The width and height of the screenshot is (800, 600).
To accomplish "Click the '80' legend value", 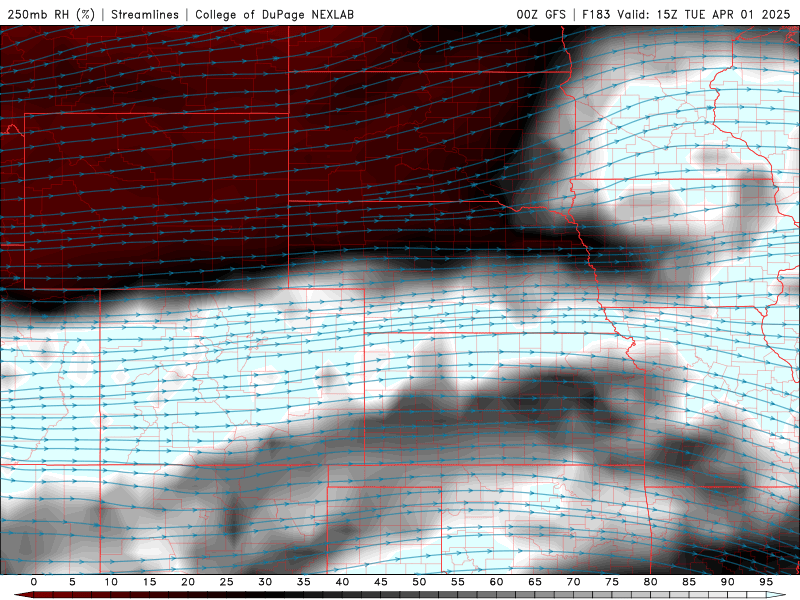I will (x=650, y=582).
